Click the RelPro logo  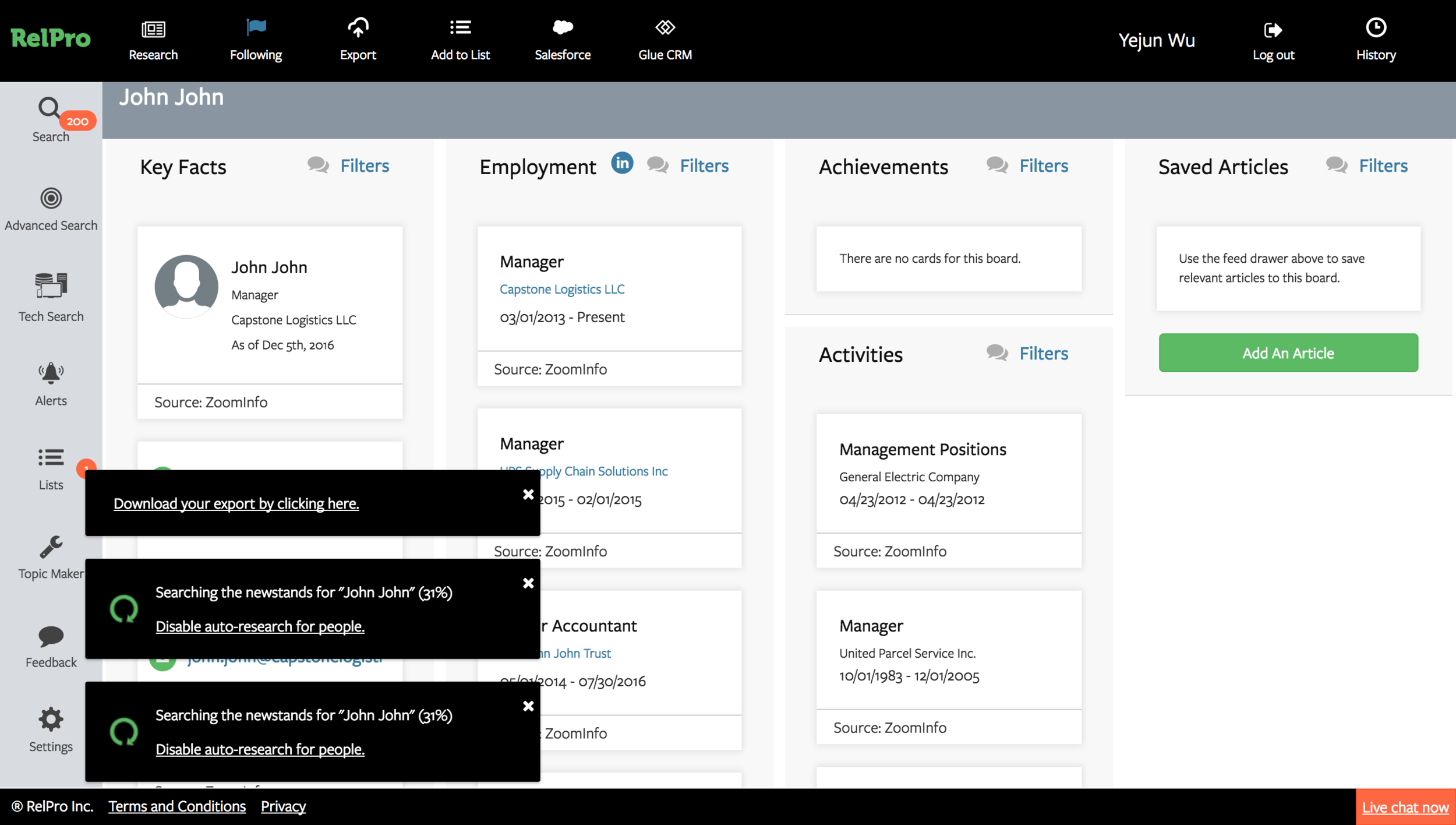(x=51, y=38)
